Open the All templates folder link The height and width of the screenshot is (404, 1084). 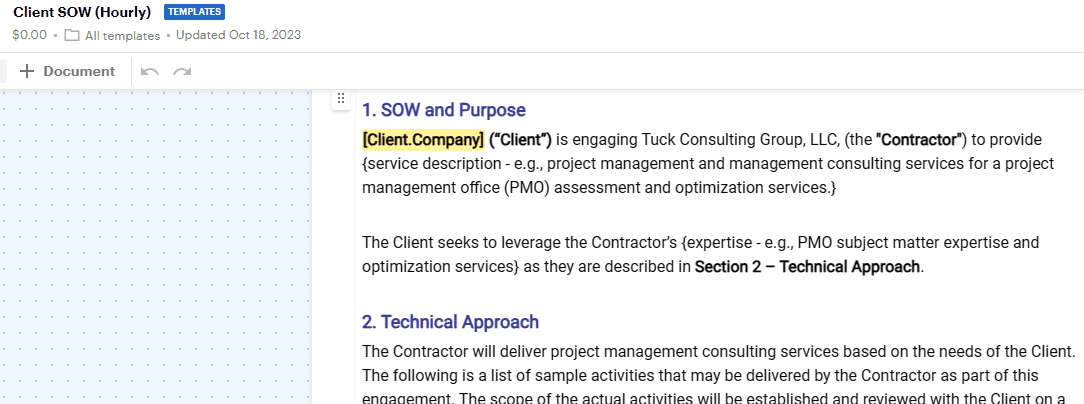[x=122, y=35]
